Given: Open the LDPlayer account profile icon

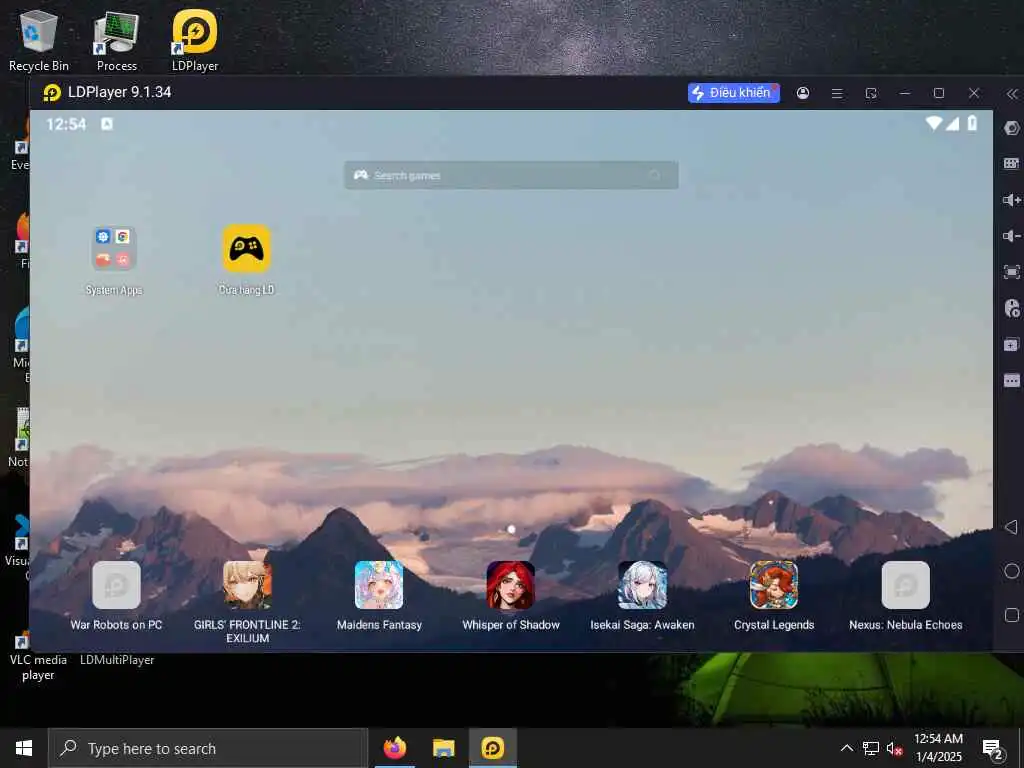Looking at the screenshot, I should point(803,93).
